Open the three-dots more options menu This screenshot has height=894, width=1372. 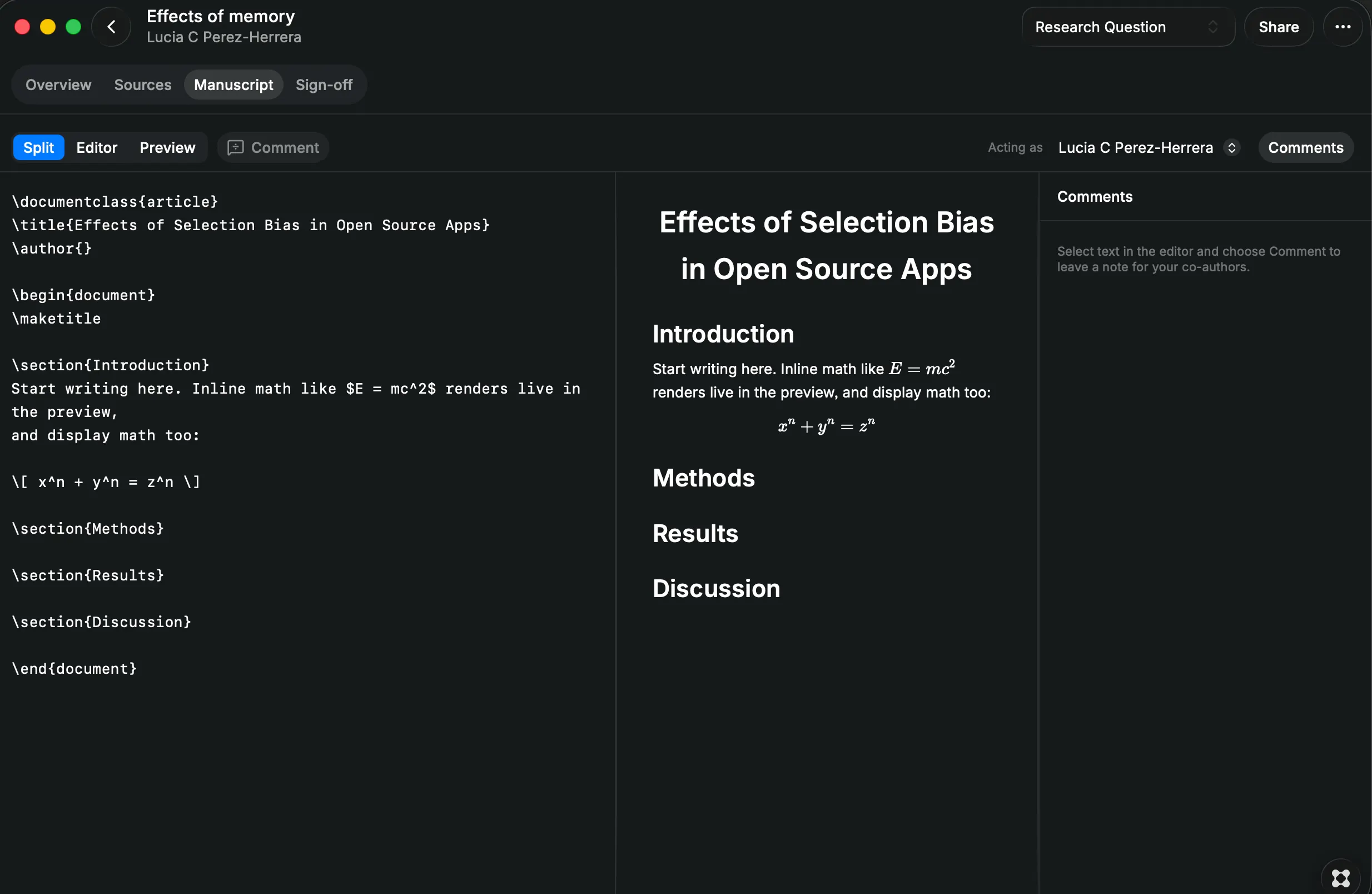click(1343, 27)
